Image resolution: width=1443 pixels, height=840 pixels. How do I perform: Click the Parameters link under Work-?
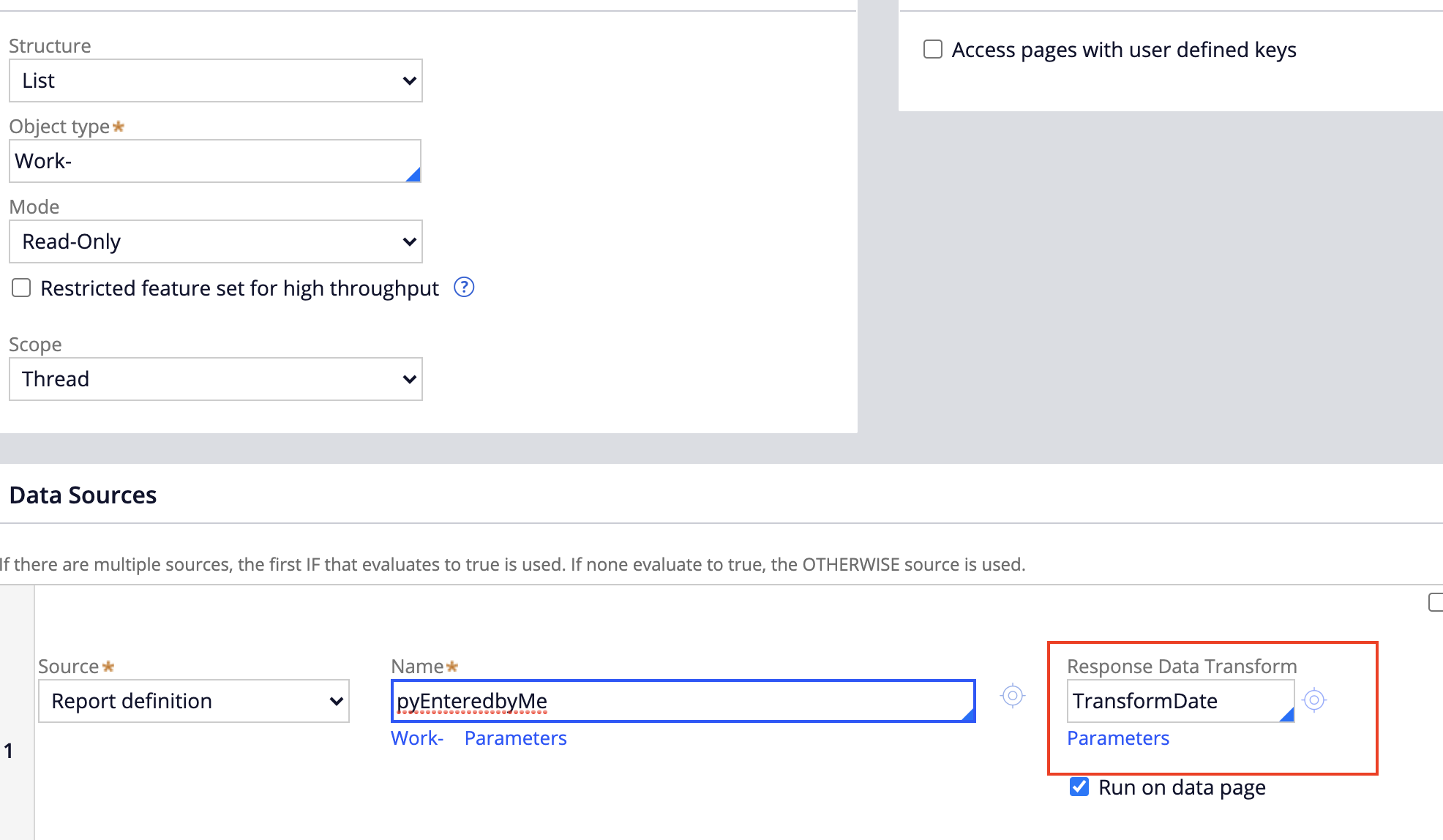click(x=516, y=738)
